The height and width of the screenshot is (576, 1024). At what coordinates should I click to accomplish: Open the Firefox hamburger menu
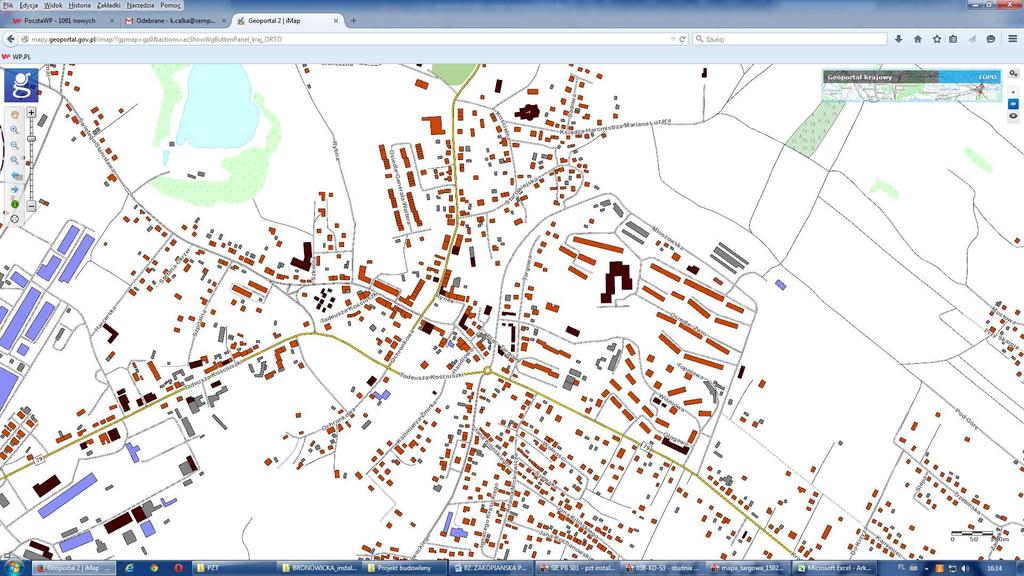click(1013, 39)
